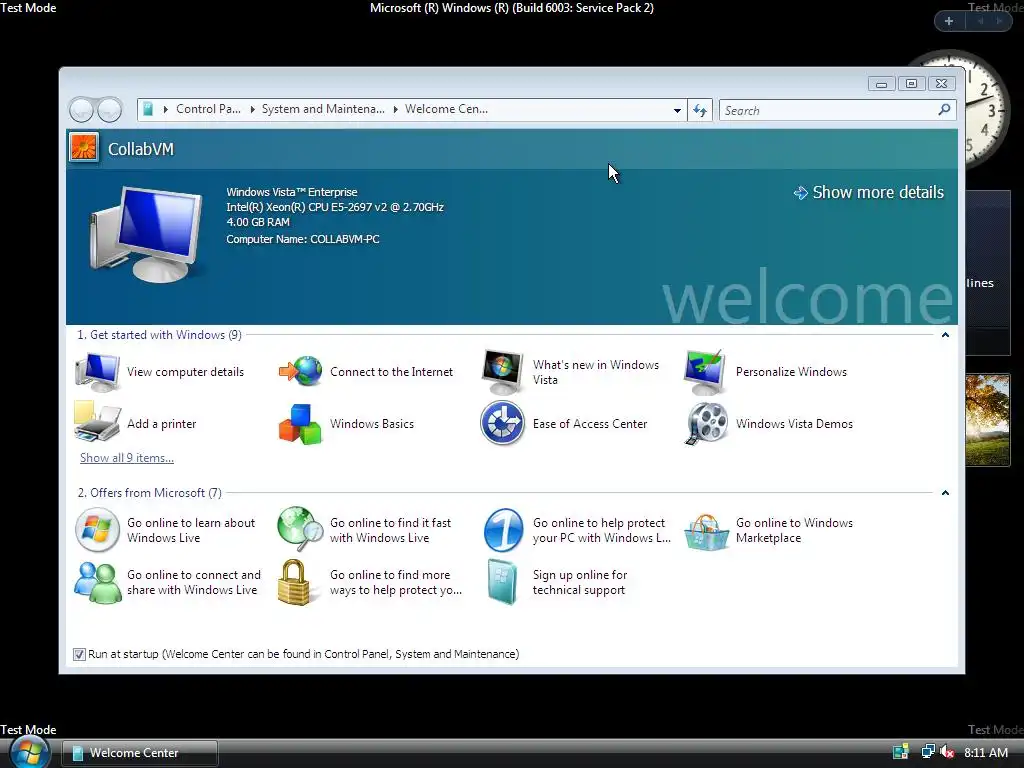Image resolution: width=1024 pixels, height=768 pixels.
Task: Select the Add a printer icon
Action: tap(97, 423)
